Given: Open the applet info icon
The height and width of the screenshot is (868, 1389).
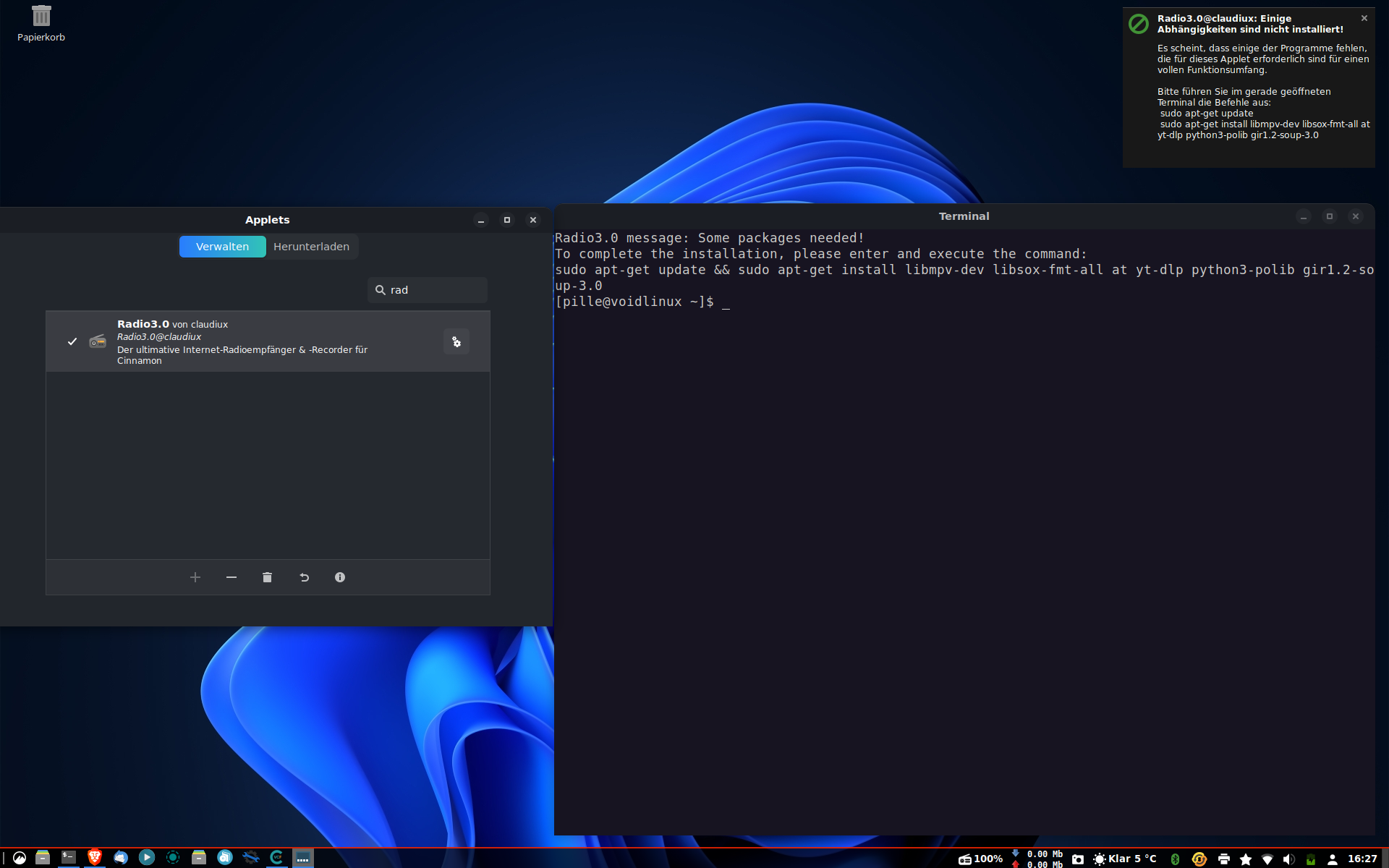Looking at the screenshot, I should click(340, 577).
